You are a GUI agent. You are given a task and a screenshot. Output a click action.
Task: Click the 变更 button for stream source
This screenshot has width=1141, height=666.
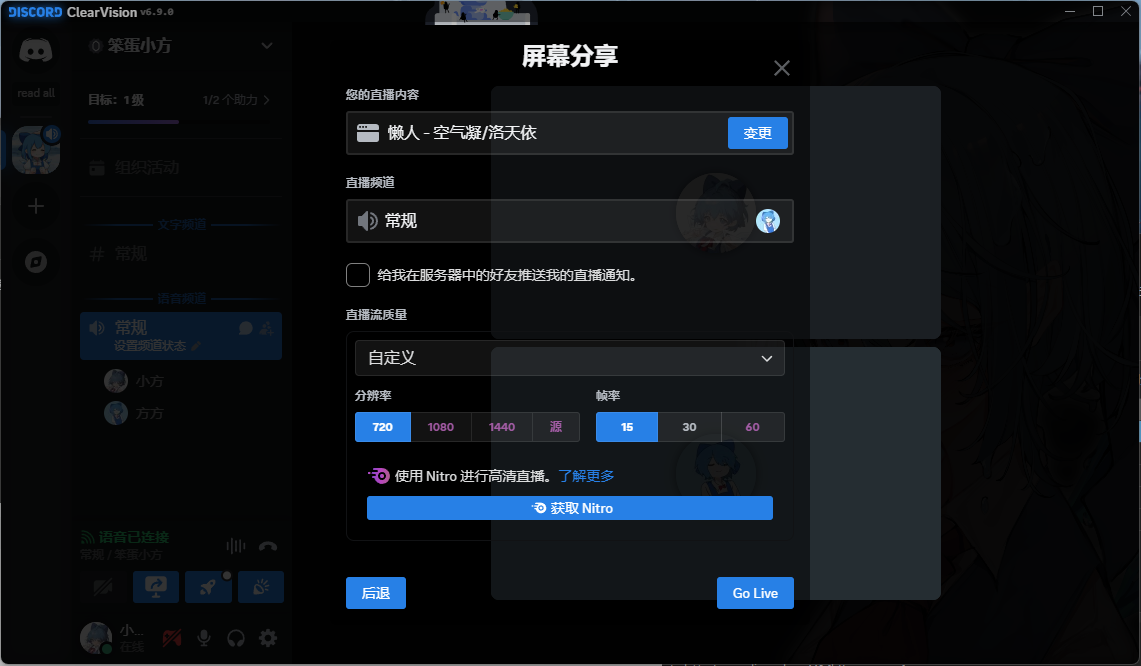coord(757,133)
